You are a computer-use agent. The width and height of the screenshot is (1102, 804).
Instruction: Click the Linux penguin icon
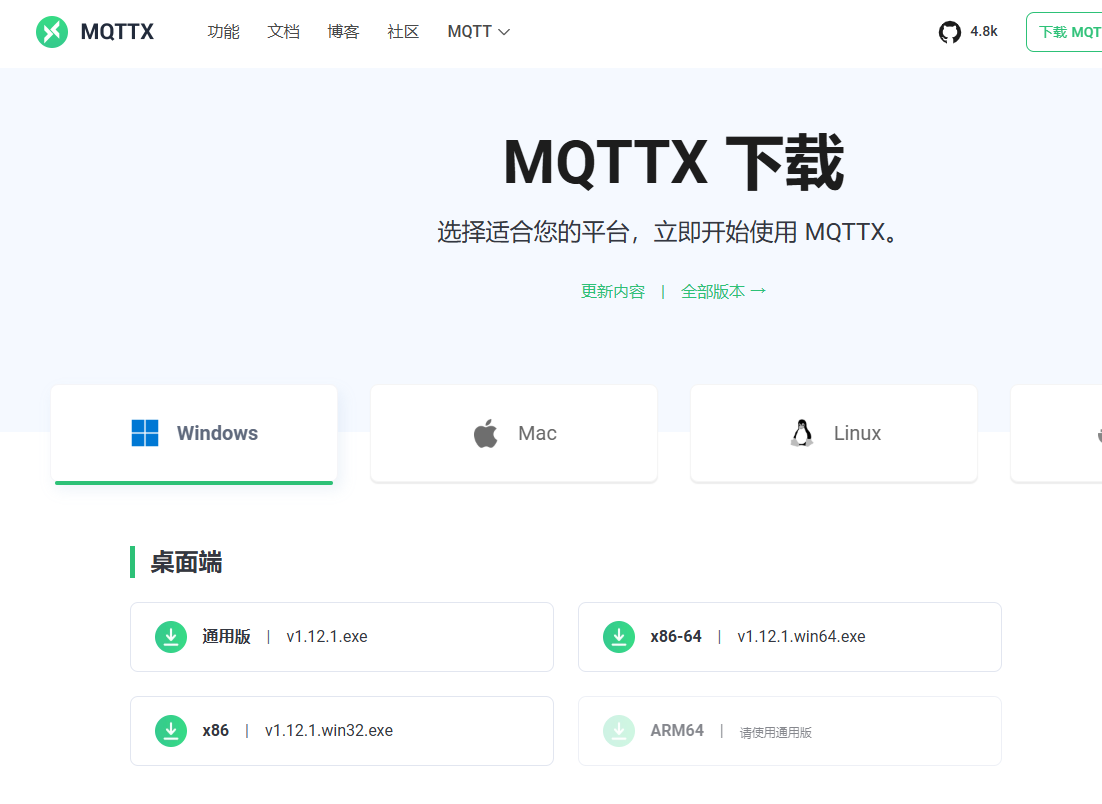(x=802, y=433)
